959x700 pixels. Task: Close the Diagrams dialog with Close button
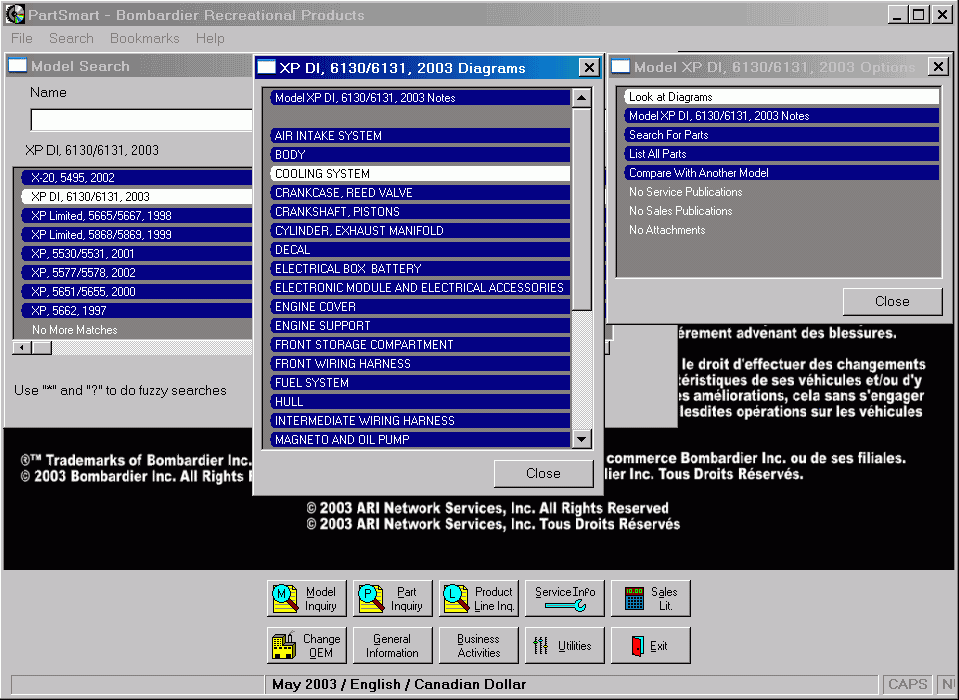(x=543, y=473)
